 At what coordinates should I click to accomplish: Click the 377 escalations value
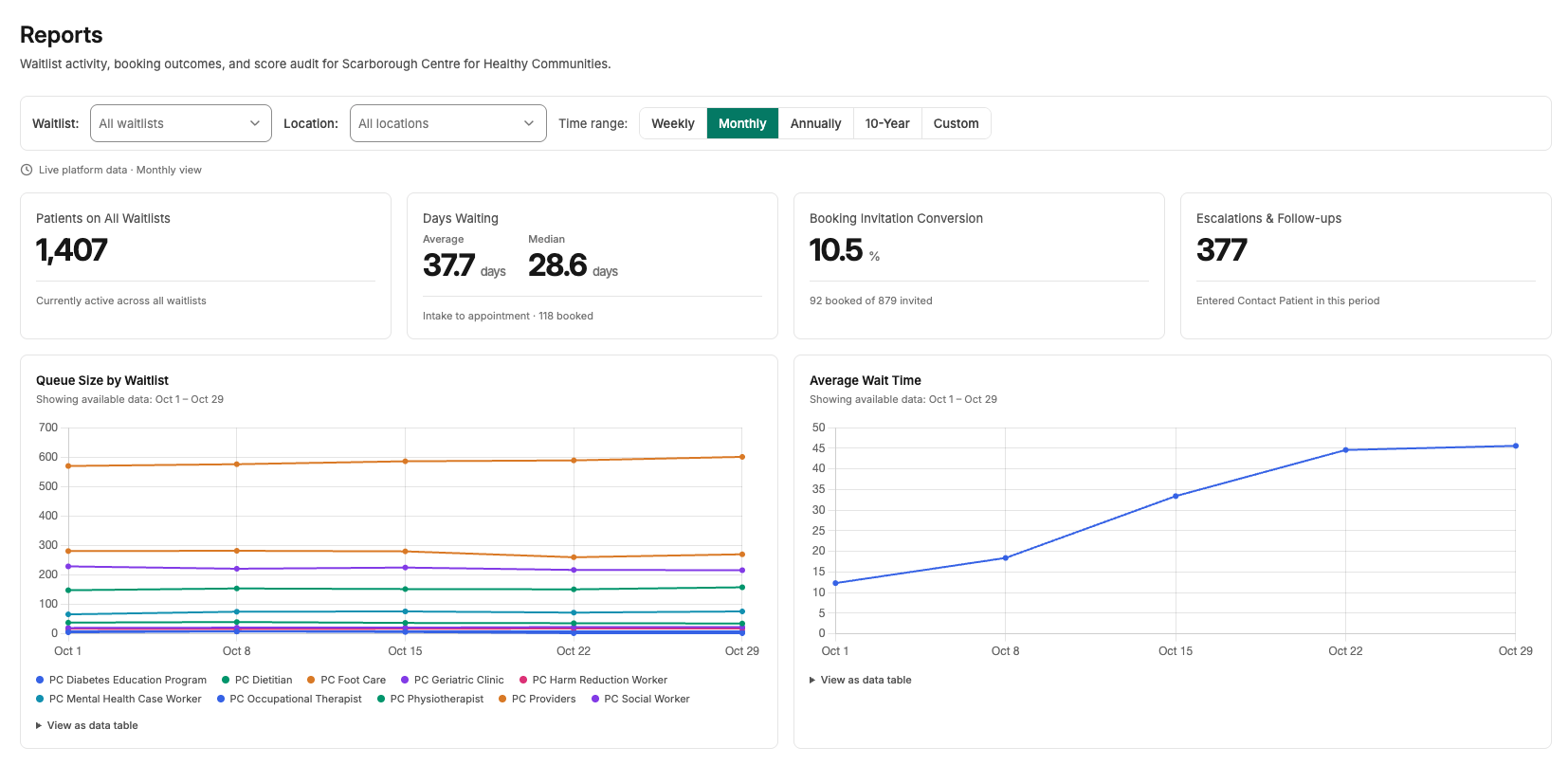click(1222, 250)
